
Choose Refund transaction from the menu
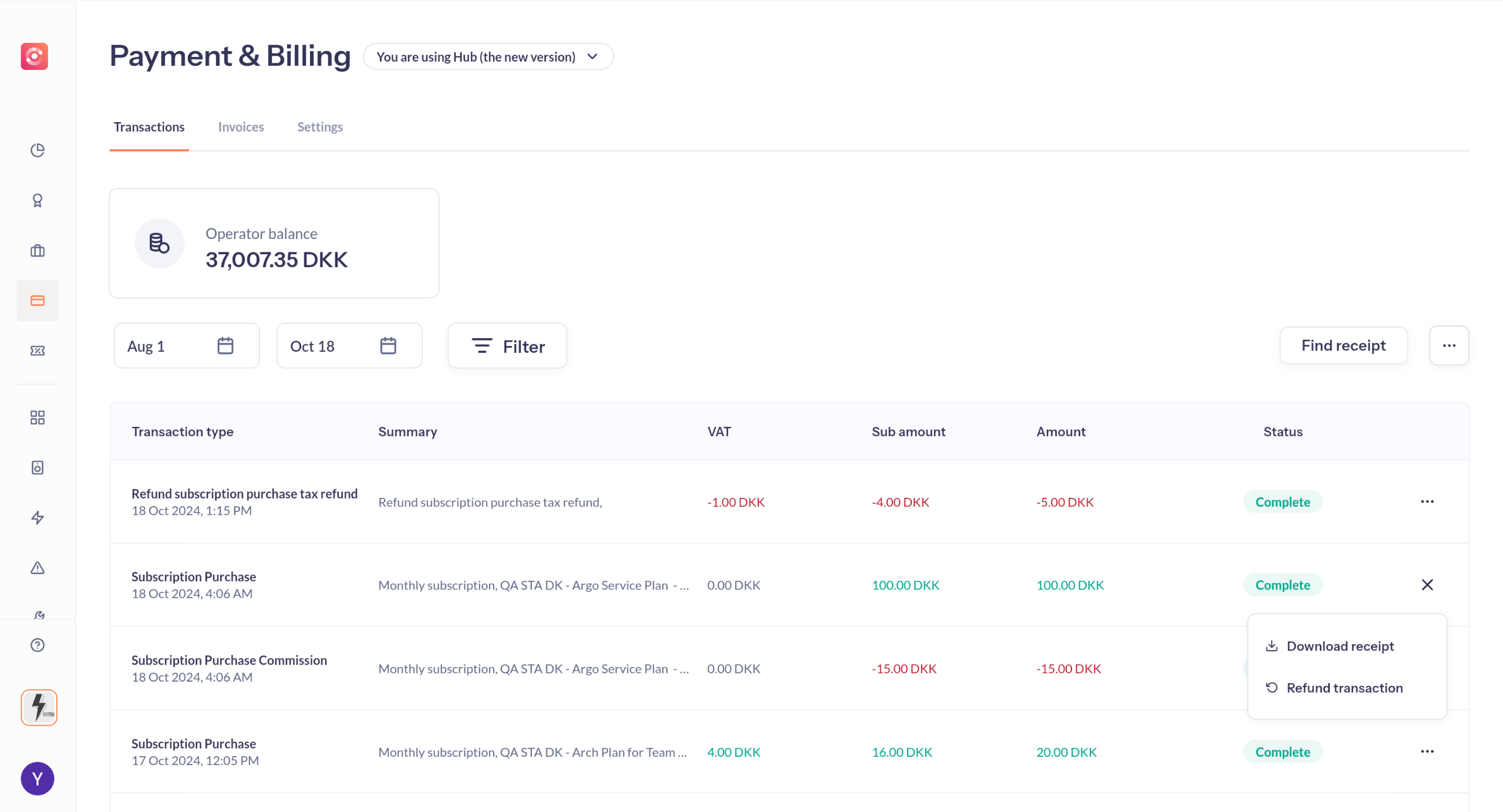1344,688
